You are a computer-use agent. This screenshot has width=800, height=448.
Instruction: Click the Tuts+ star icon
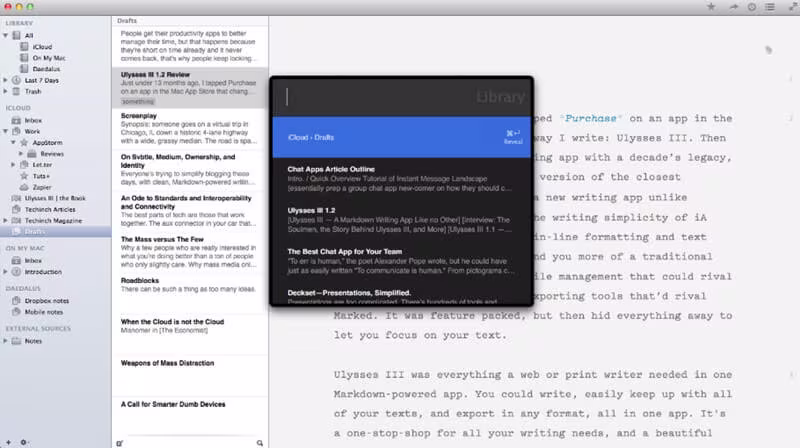[x=24, y=176]
